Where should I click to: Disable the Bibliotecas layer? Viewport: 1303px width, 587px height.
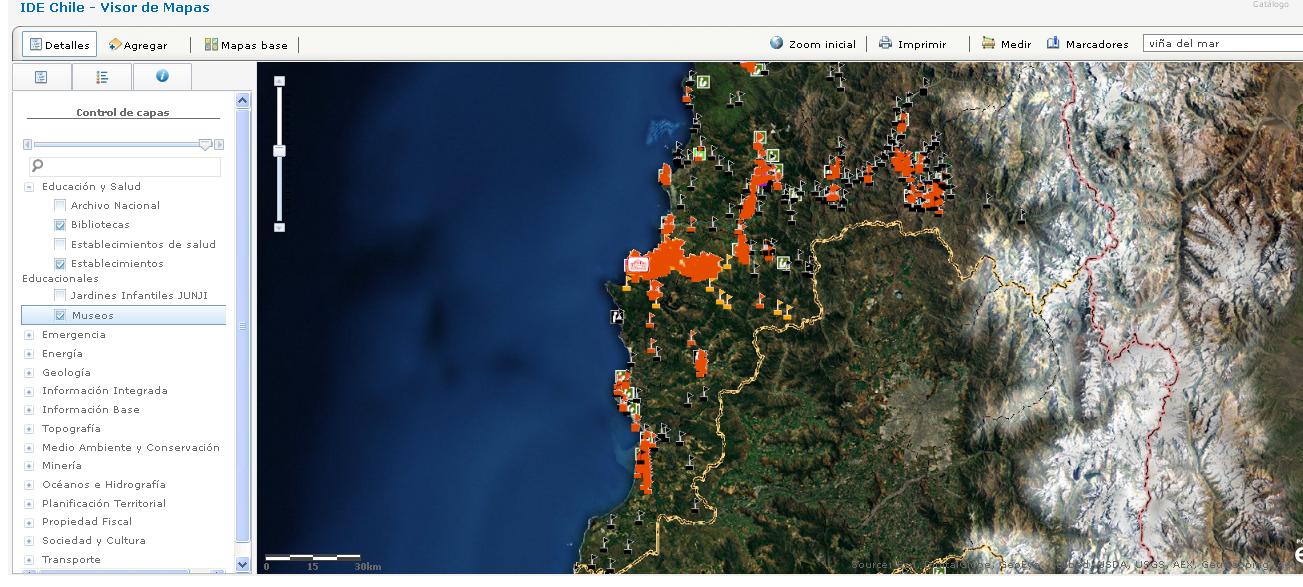[58, 225]
